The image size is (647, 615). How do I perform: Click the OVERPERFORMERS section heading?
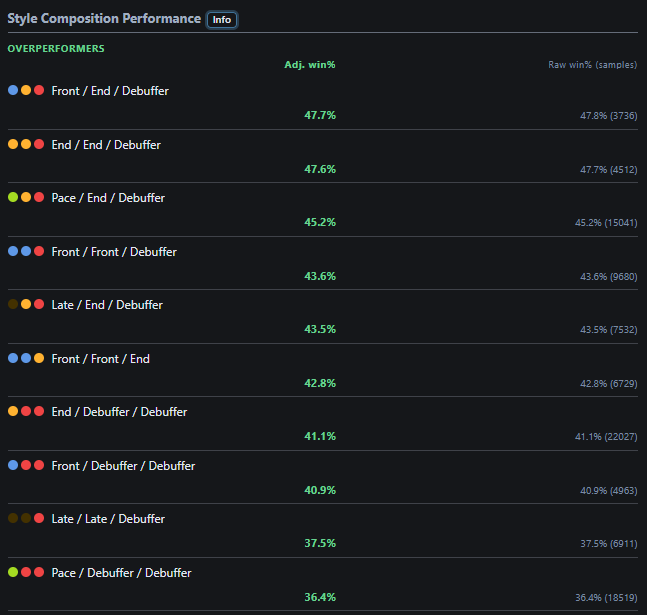pyautogui.click(x=56, y=49)
